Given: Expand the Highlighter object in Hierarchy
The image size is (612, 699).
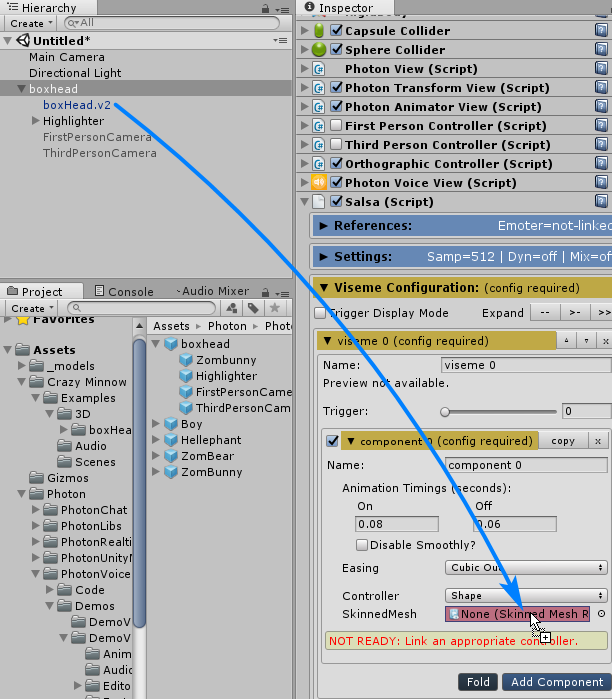Looking at the screenshot, I should (x=36, y=121).
